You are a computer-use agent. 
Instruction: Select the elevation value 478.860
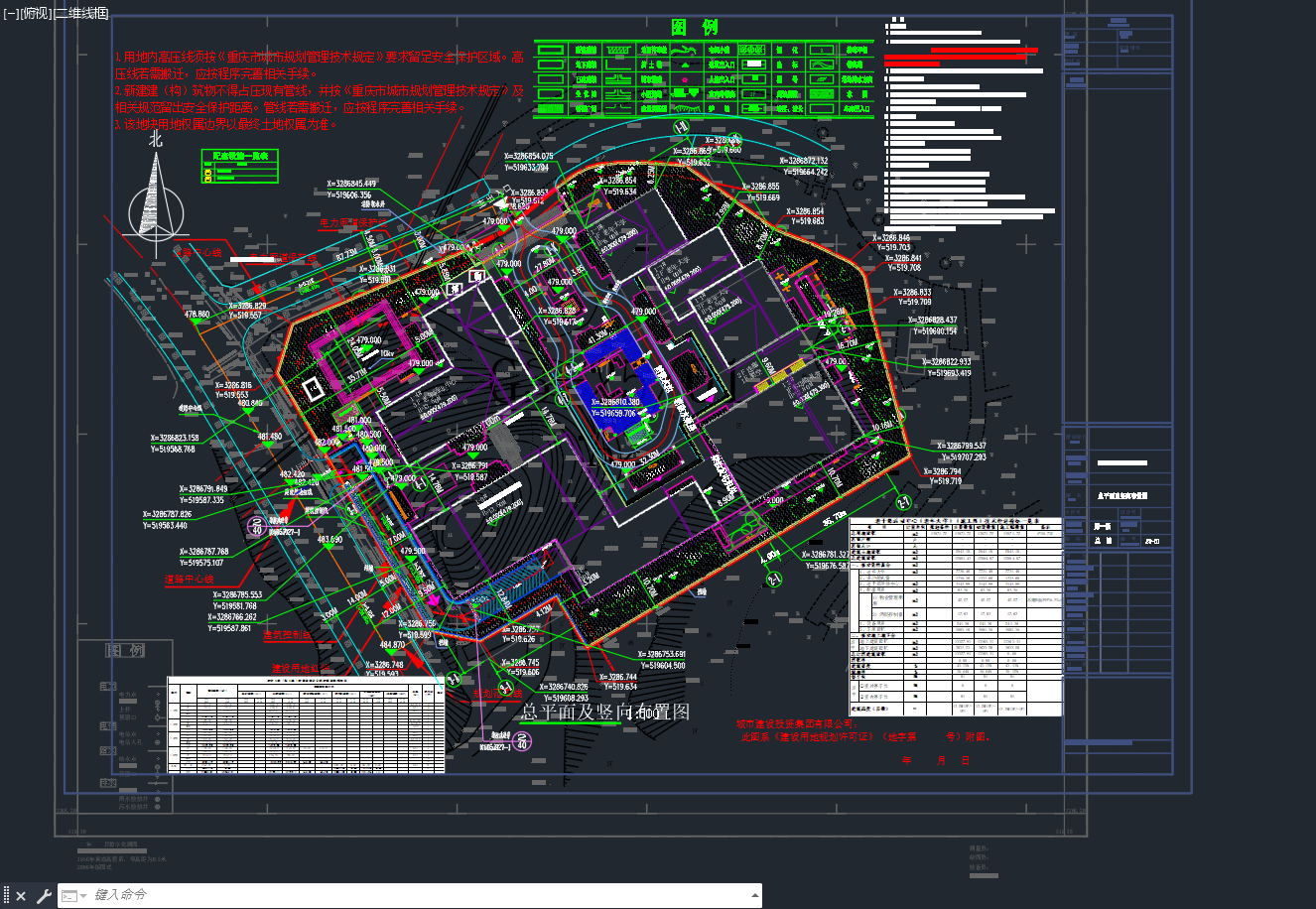[197, 315]
